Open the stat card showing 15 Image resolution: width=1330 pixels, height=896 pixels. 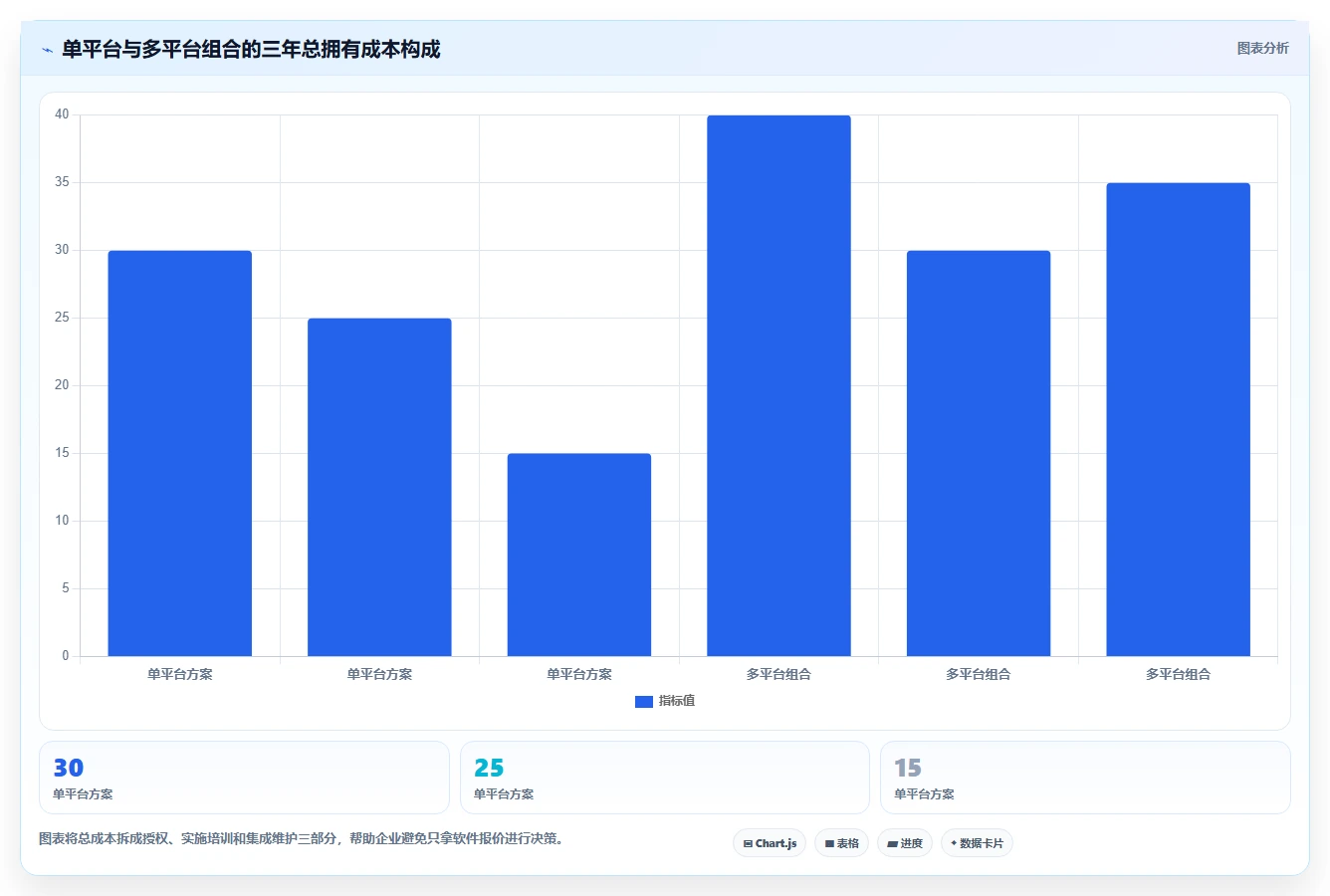coord(1085,778)
